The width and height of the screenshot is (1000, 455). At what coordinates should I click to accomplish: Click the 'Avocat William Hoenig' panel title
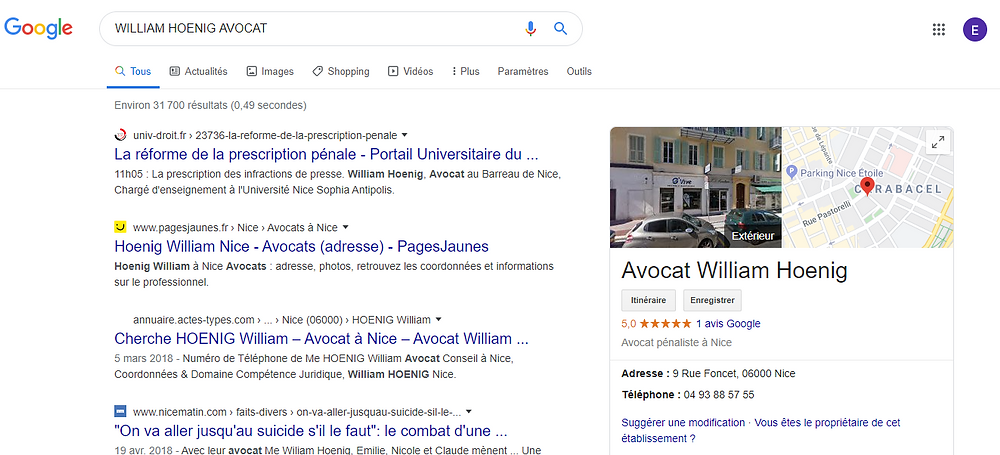click(735, 271)
